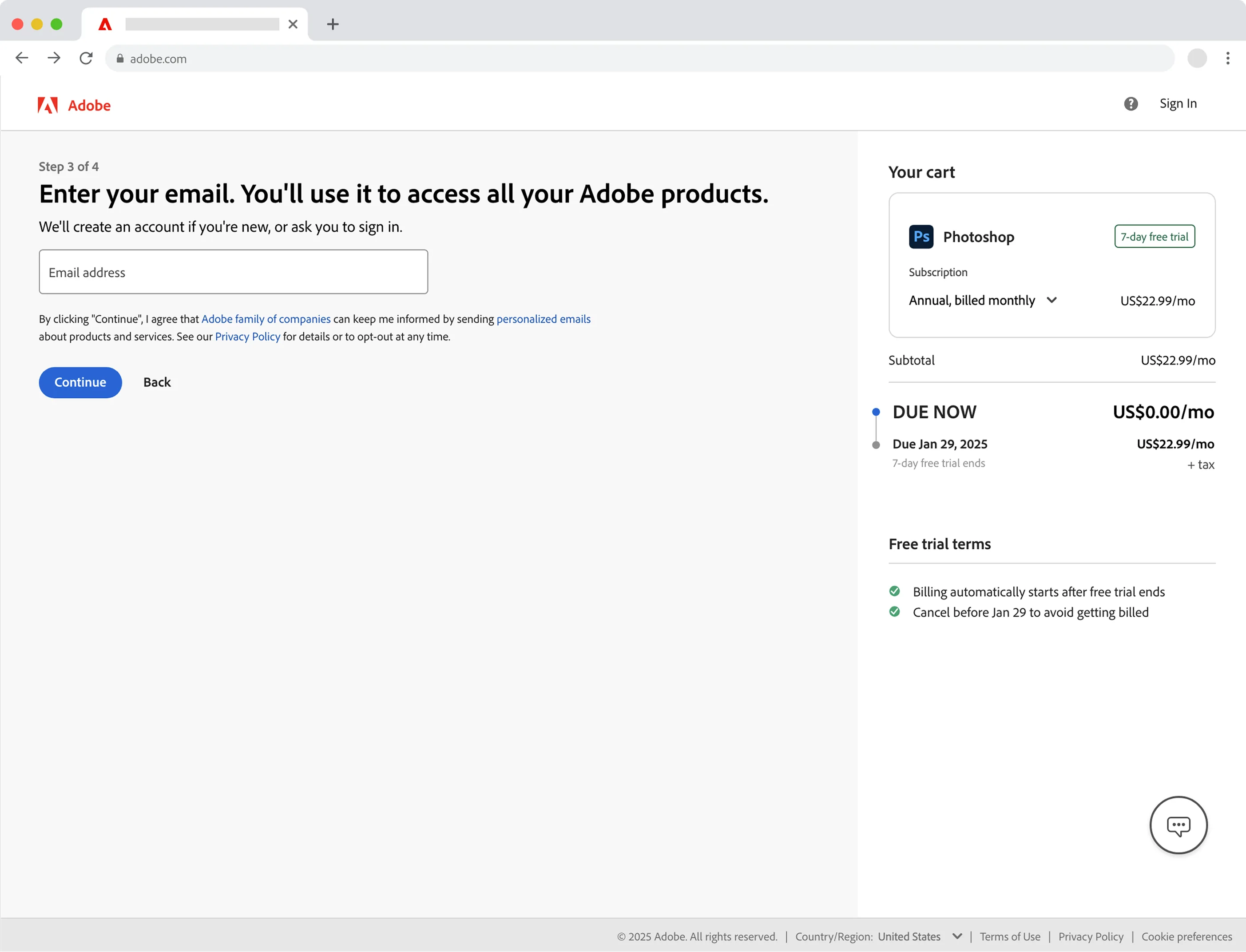Click the browser forward arrow
1246x952 pixels.
[x=54, y=58]
